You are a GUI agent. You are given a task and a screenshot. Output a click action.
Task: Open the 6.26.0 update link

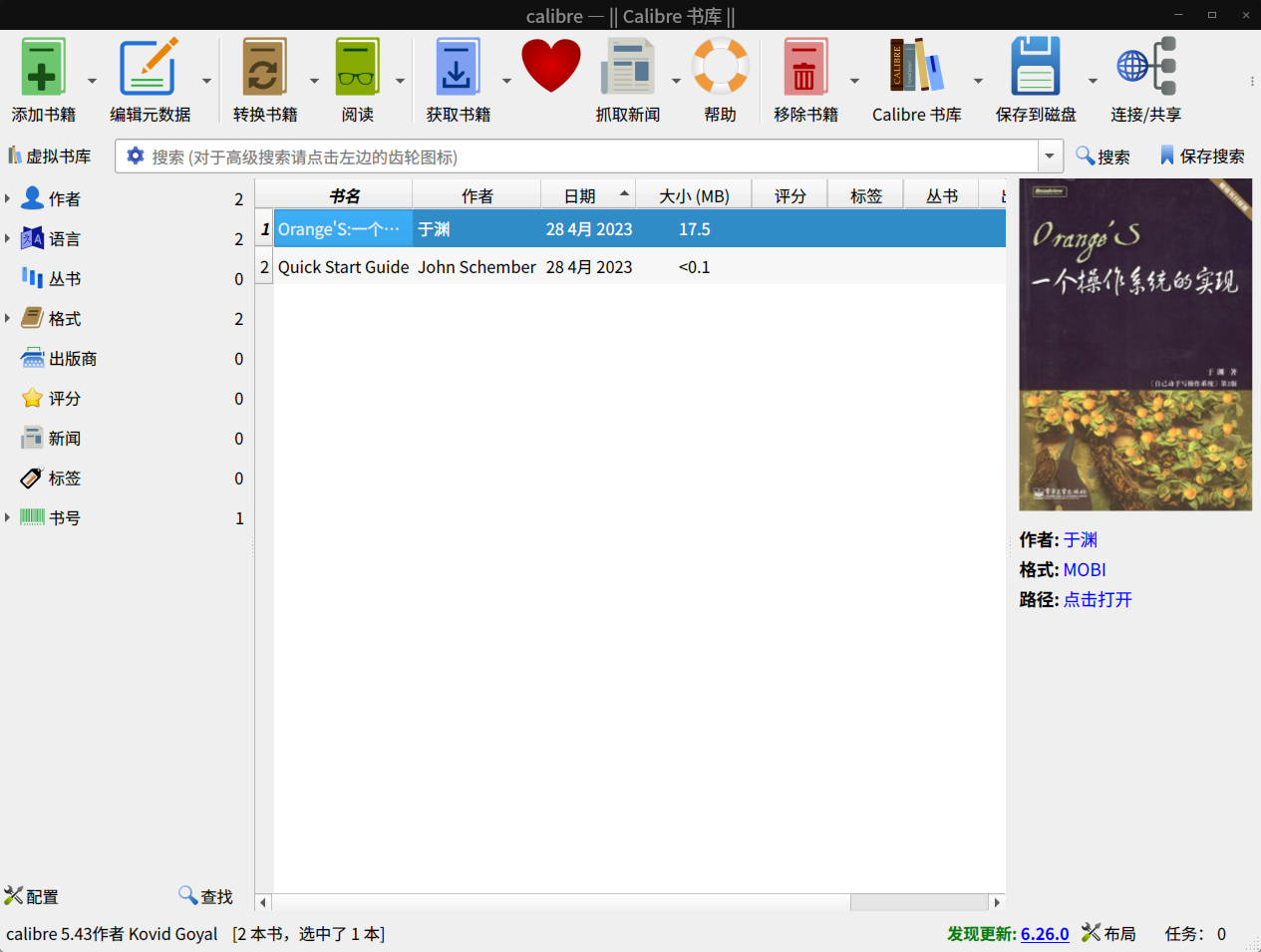(x=1045, y=934)
